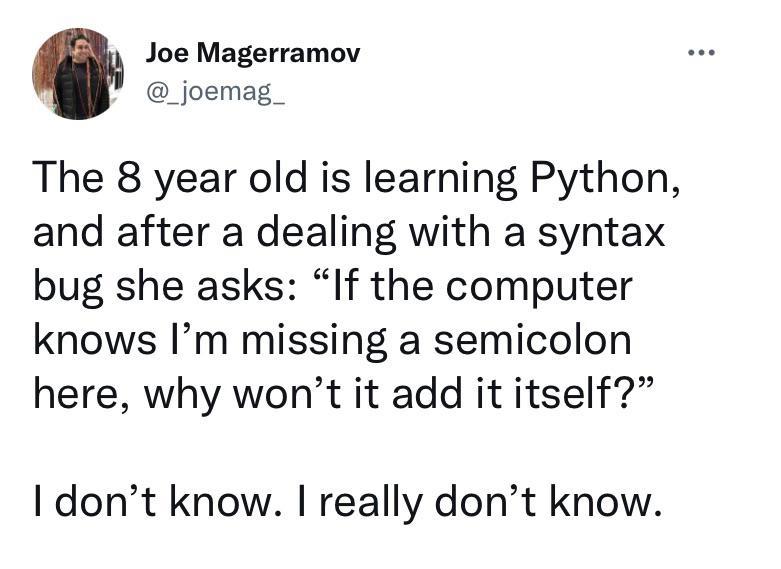Open the three-dot more options menu
The image size is (781, 569).
click(704, 51)
